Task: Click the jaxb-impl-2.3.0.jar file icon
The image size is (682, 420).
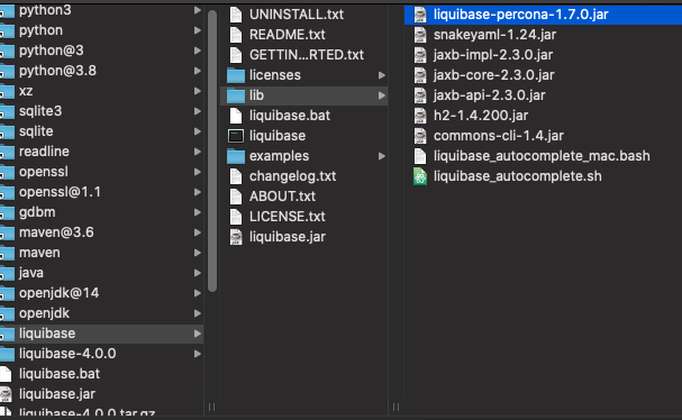Action: (x=420, y=55)
